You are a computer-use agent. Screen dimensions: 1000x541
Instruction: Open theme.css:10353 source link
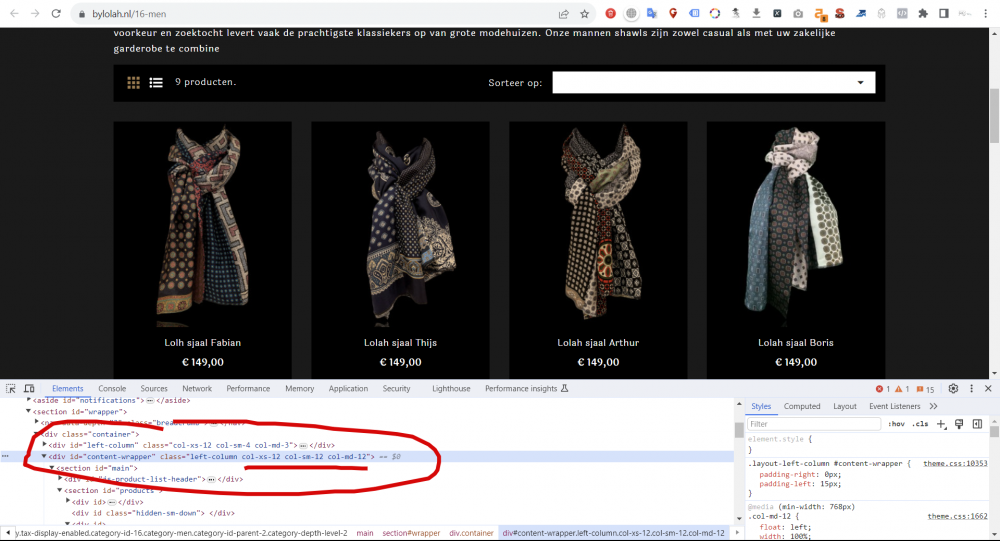(x=954, y=464)
